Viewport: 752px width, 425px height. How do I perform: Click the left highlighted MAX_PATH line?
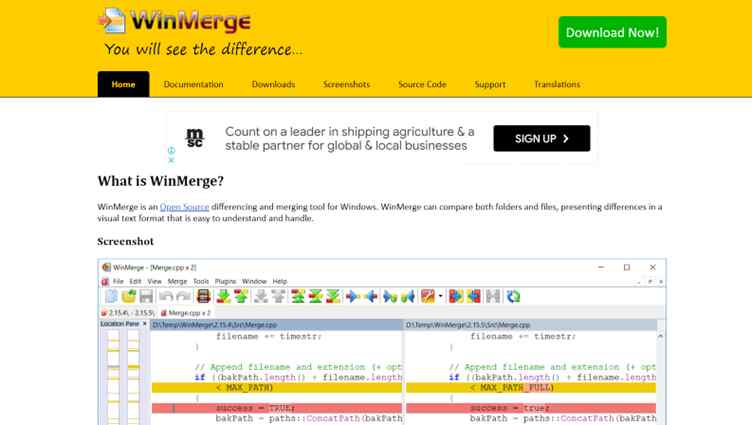tap(277, 388)
